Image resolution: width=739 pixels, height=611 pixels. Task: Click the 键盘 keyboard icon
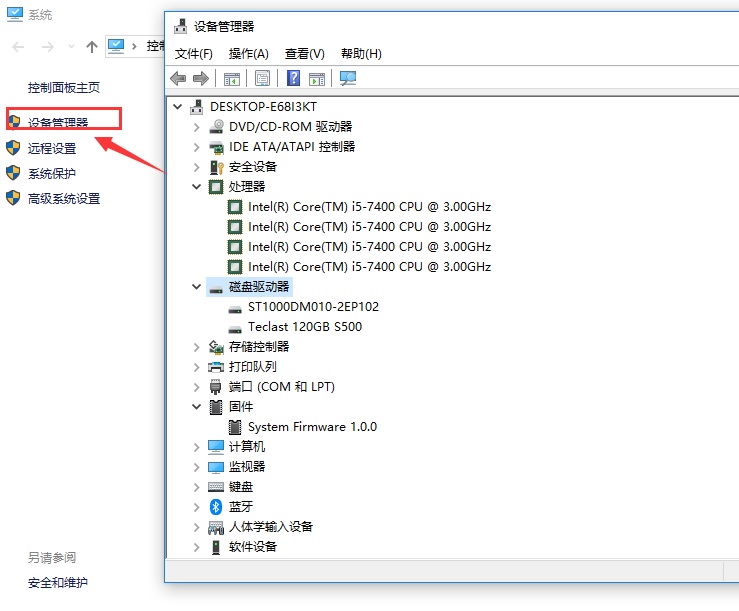(x=216, y=487)
